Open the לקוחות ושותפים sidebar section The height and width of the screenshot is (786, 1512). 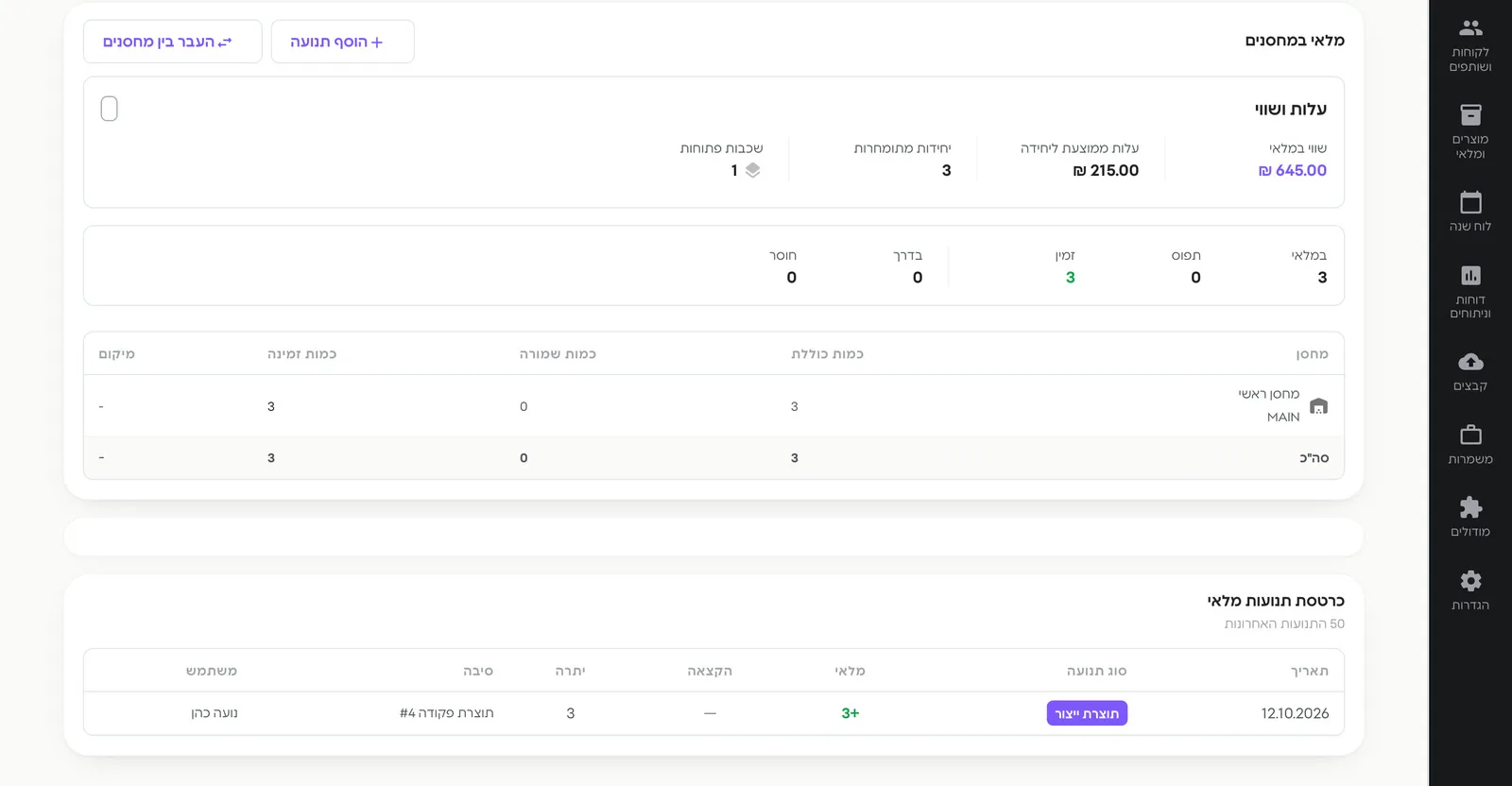point(1470,45)
